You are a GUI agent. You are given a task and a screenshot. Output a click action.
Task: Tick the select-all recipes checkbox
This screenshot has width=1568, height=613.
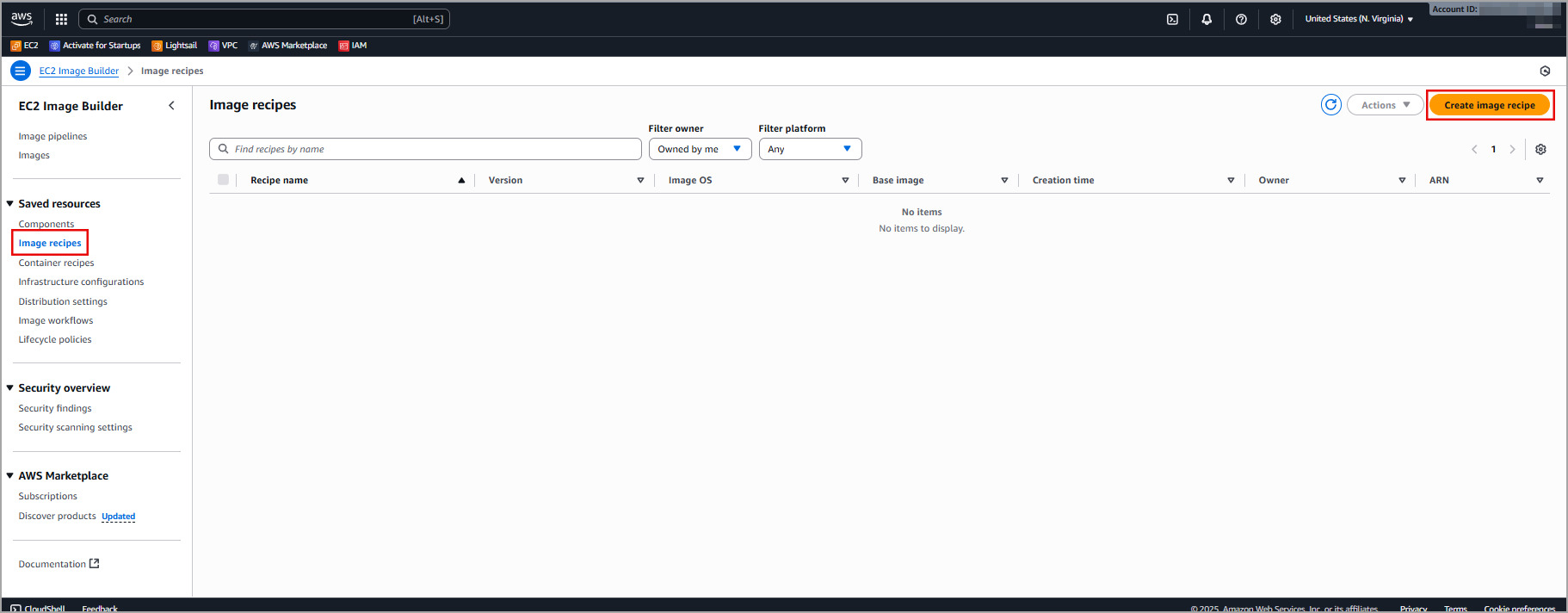point(224,180)
